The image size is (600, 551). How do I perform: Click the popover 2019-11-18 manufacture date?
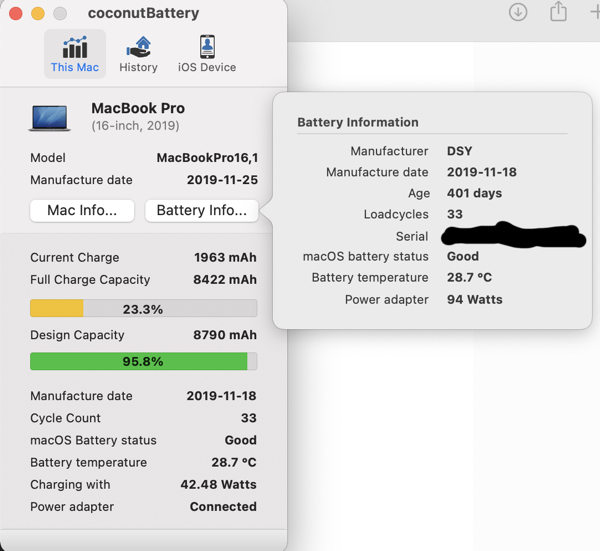tap(482, 172)
